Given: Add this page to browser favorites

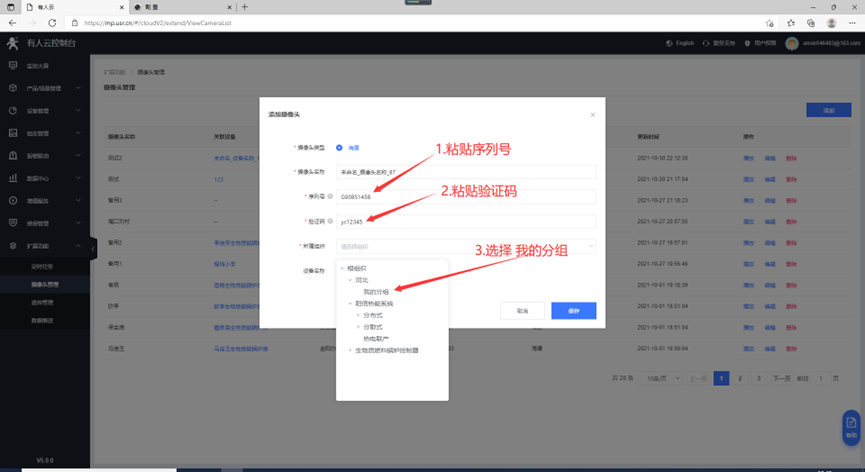Looking at the screenshot, I should (770, 23).
